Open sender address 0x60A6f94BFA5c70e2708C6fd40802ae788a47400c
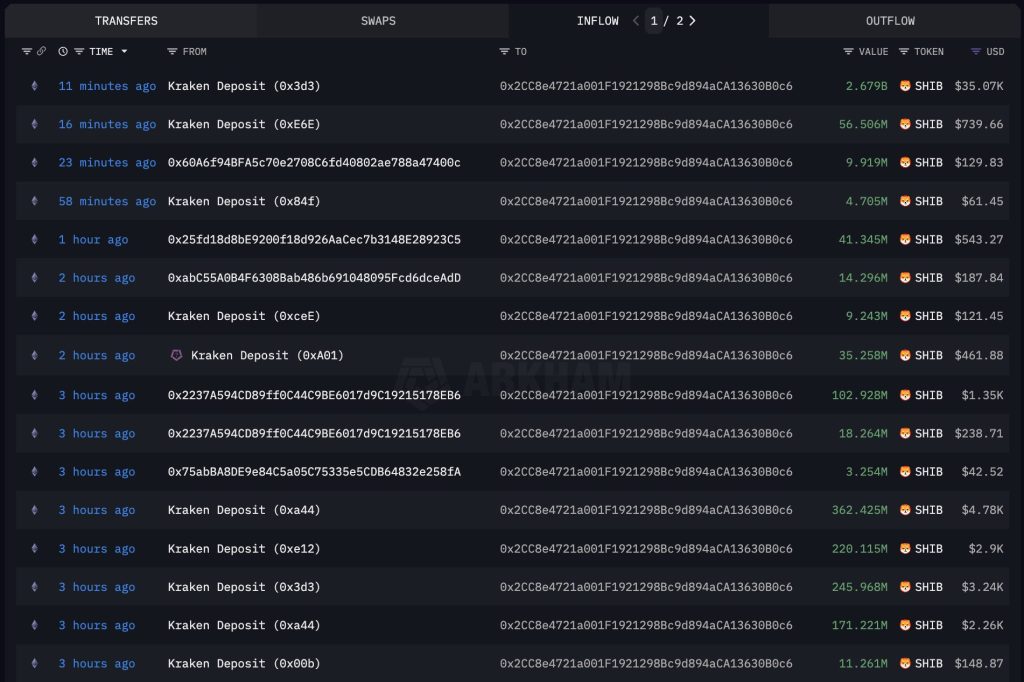This screenshot has height=682, width=1024. [x=314, y=162]
